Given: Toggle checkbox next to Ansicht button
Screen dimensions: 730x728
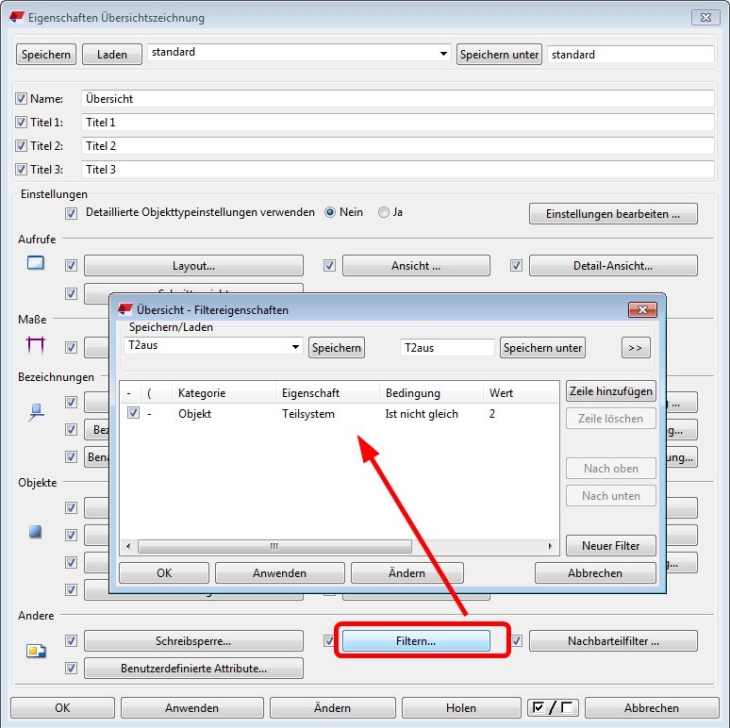Looking at the screenshot, I should (x=329, y=265).
